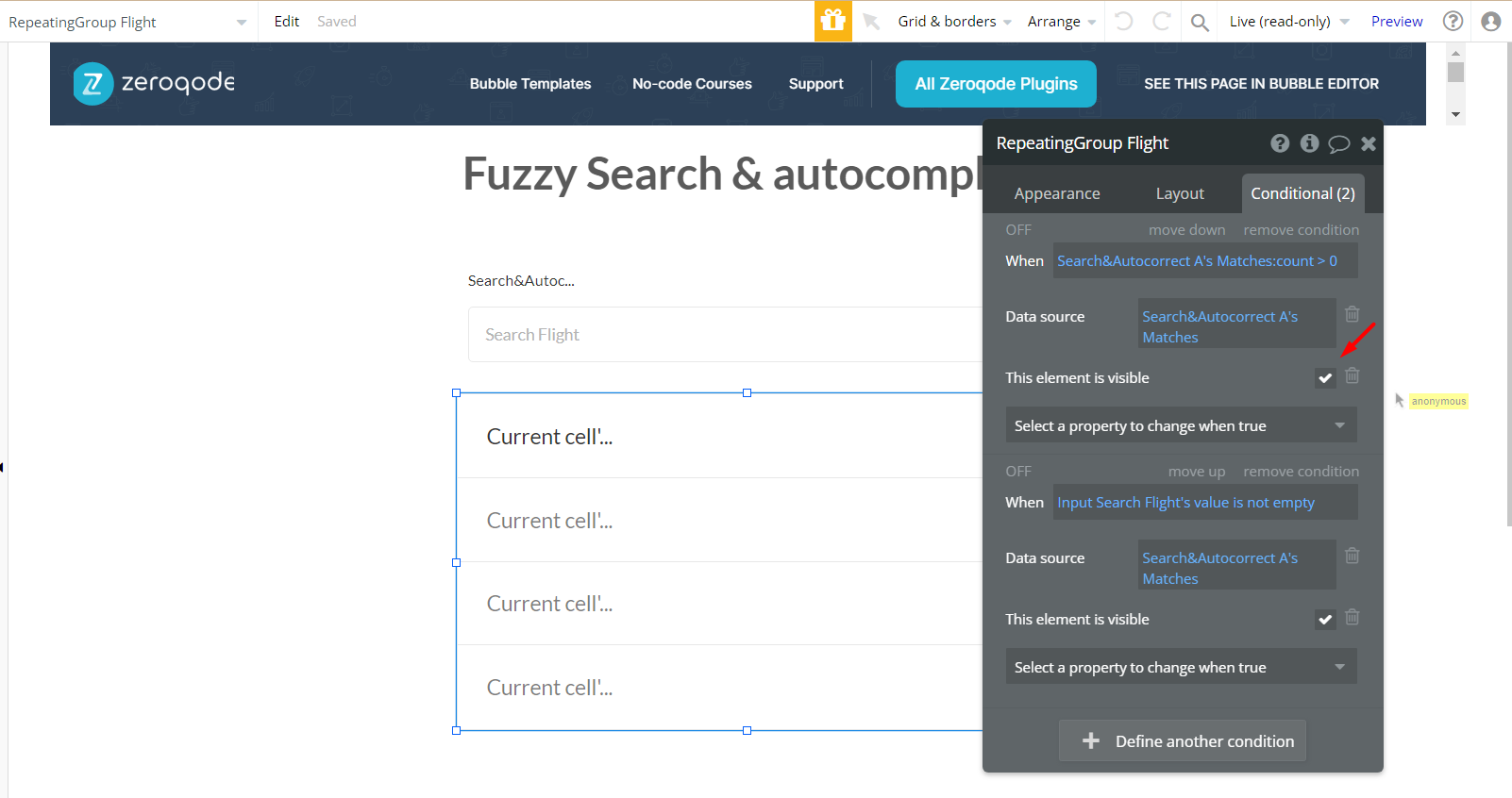Open the Edit menu
The width and height of the screenshot is (1512, 798).
point(287,22)
